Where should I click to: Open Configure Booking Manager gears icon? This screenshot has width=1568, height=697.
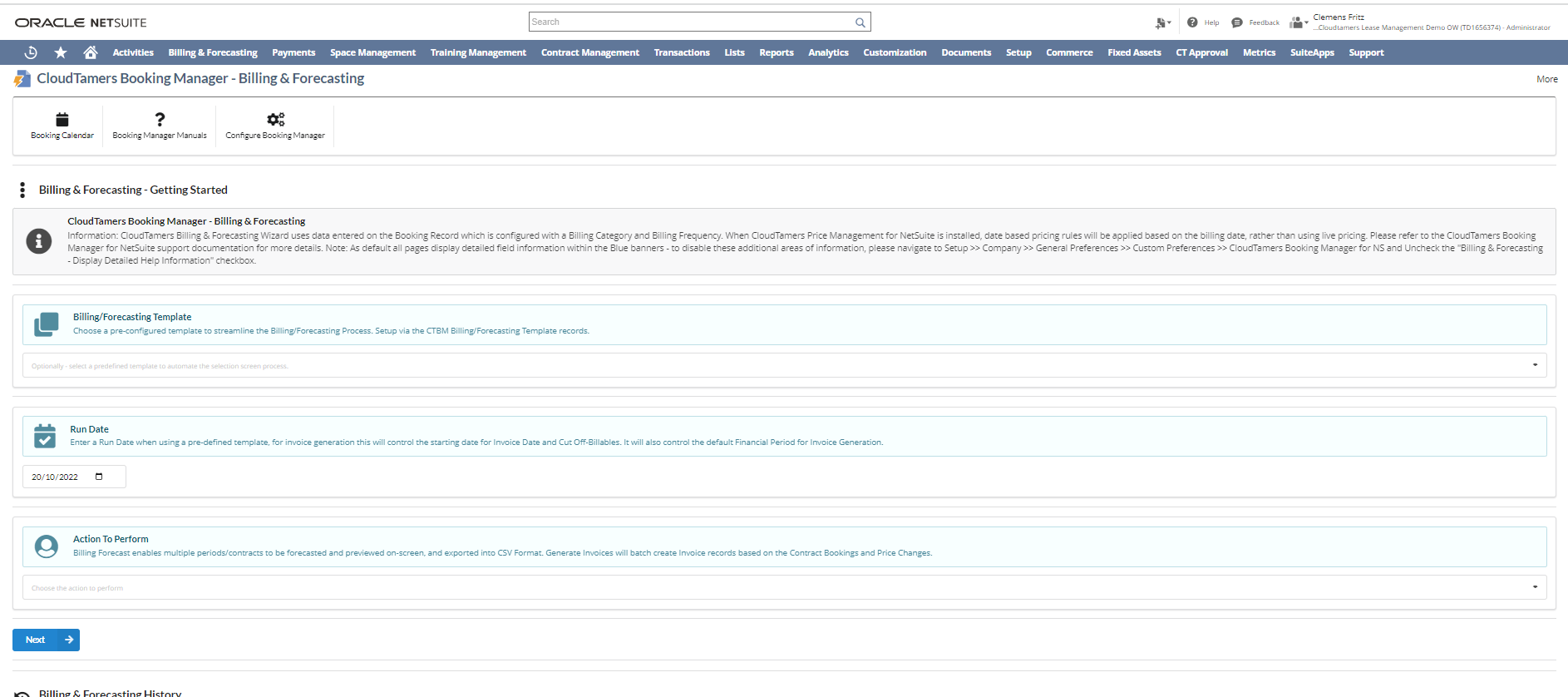coord(275,120)
